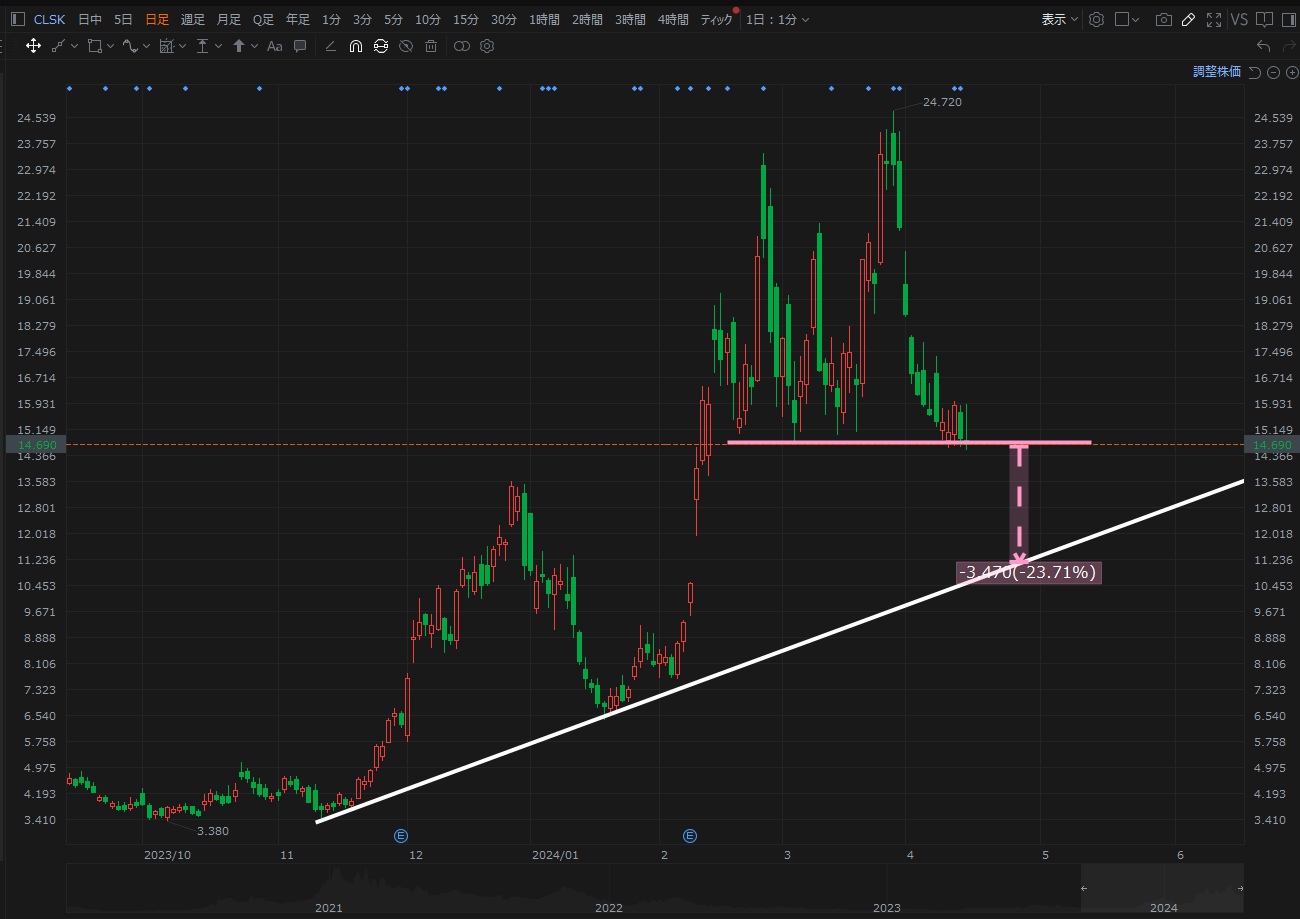
Task: Select the move/crosshair cursor tool
Action: tap(33, 46)
